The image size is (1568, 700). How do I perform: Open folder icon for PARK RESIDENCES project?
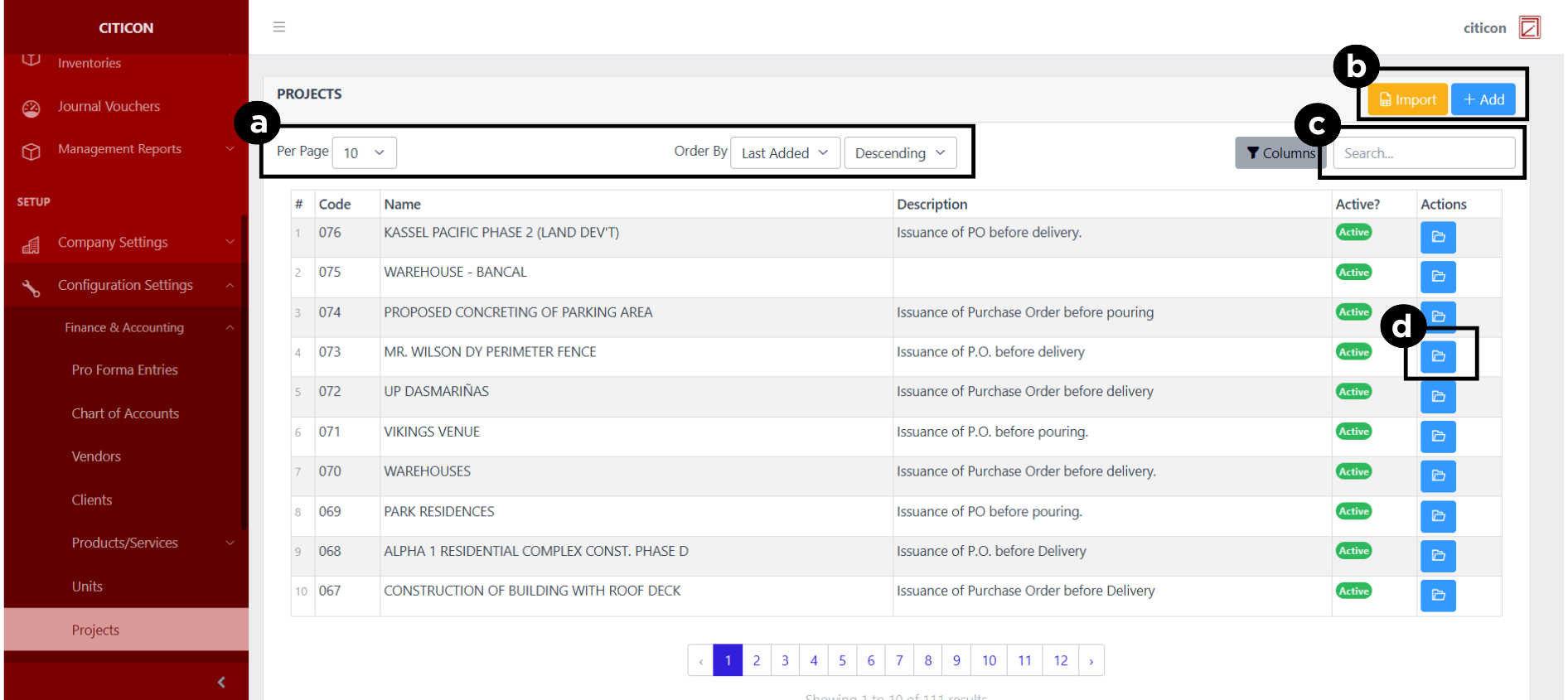click(x=1437, y=516)
